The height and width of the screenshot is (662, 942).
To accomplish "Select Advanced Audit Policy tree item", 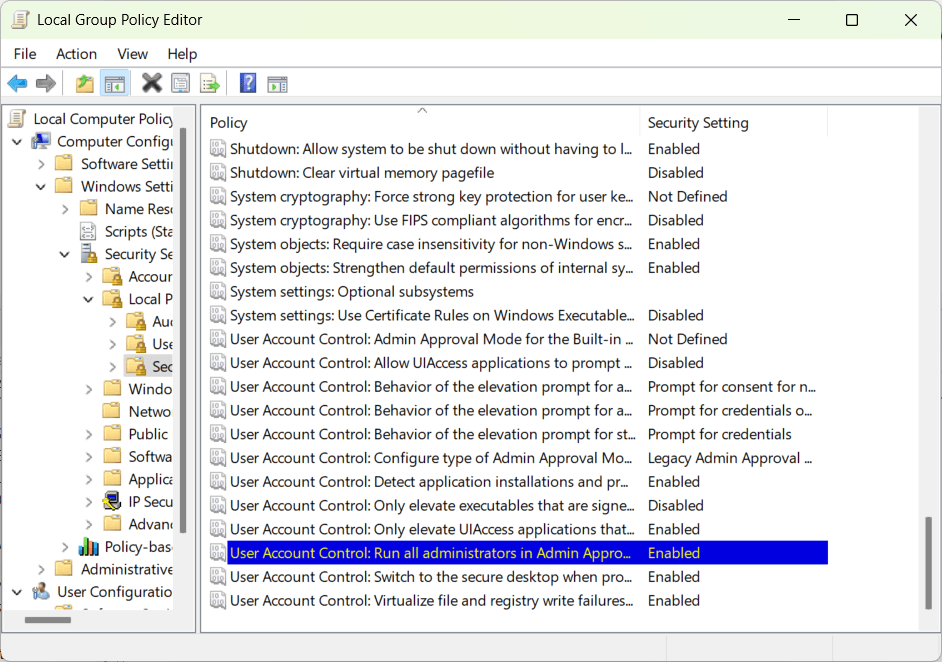I will click(x=138, y=524).
